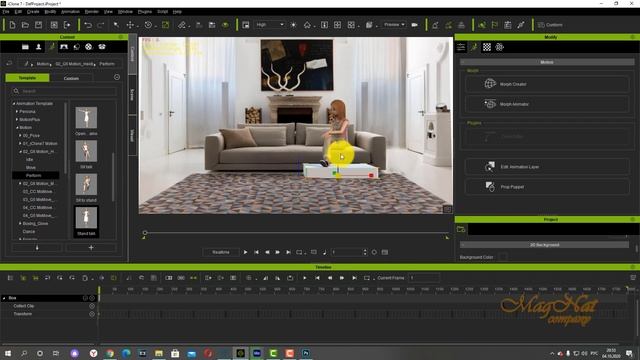The width and height of the screenshot is (640, 360).
Task: Toggle Collect Clip track circle button
Action: tap(92, 306)
